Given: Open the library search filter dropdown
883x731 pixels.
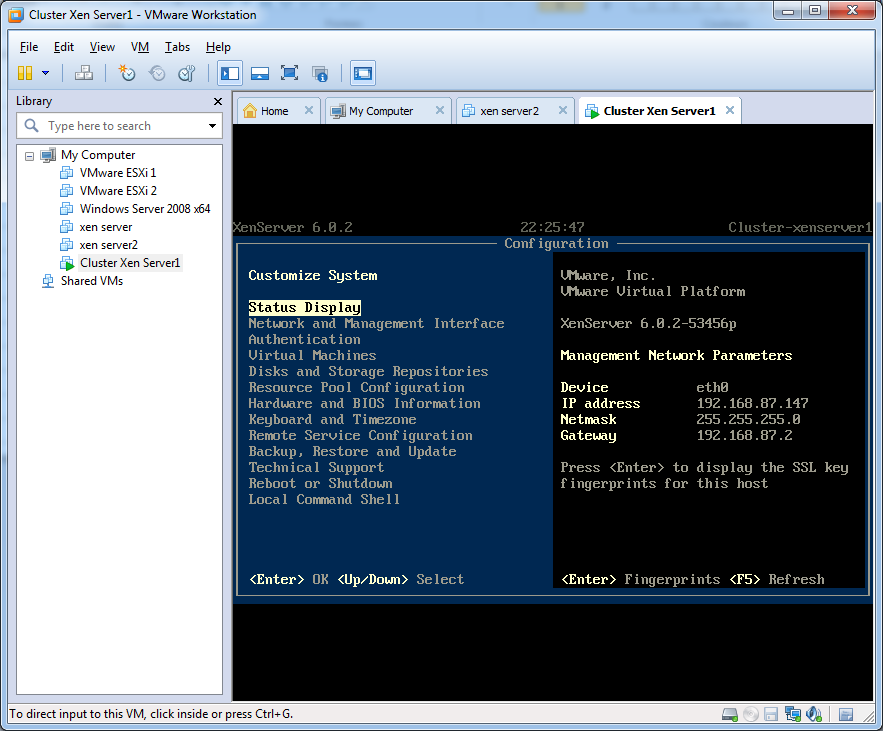Looking at the screenshot, I should [212, 126].
